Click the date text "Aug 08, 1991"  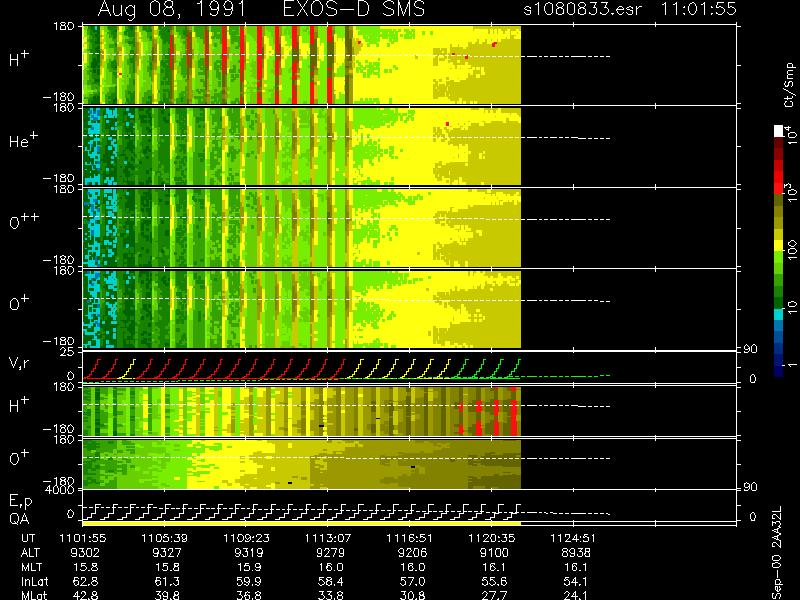[171, 9]
